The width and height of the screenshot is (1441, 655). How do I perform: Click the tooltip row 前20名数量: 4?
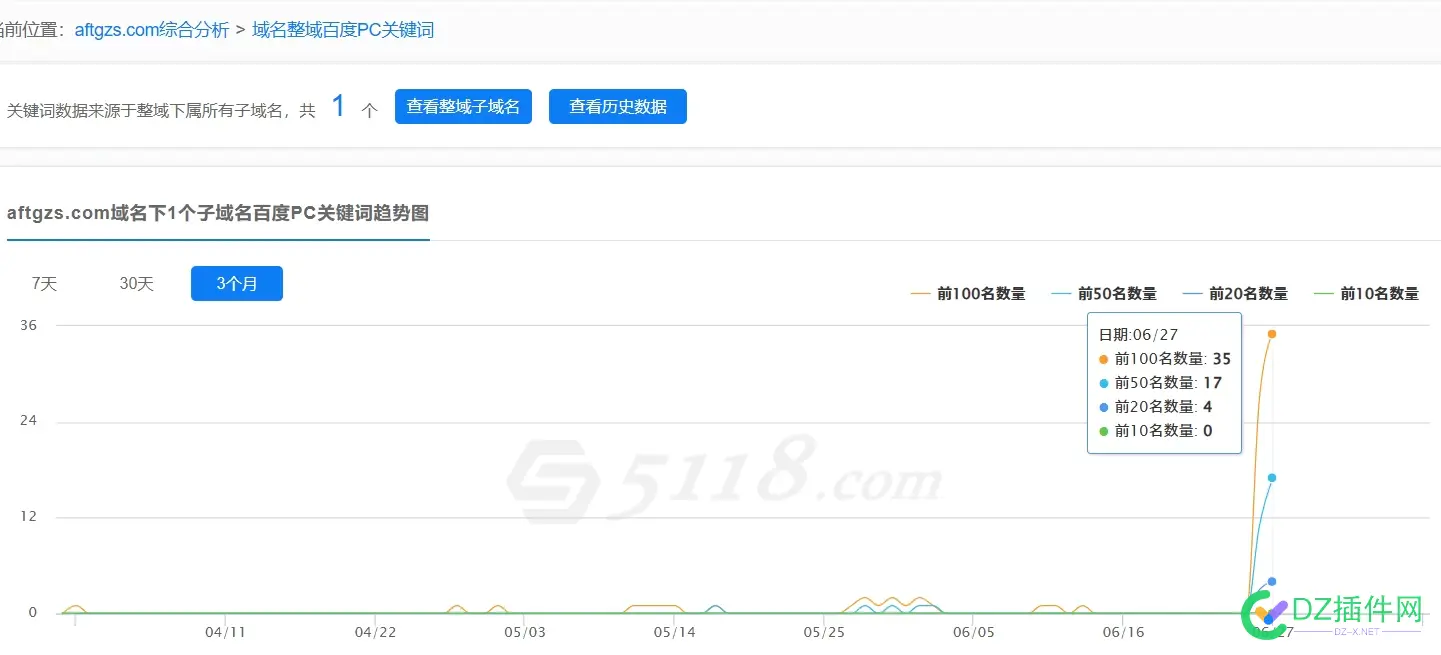1155,407
